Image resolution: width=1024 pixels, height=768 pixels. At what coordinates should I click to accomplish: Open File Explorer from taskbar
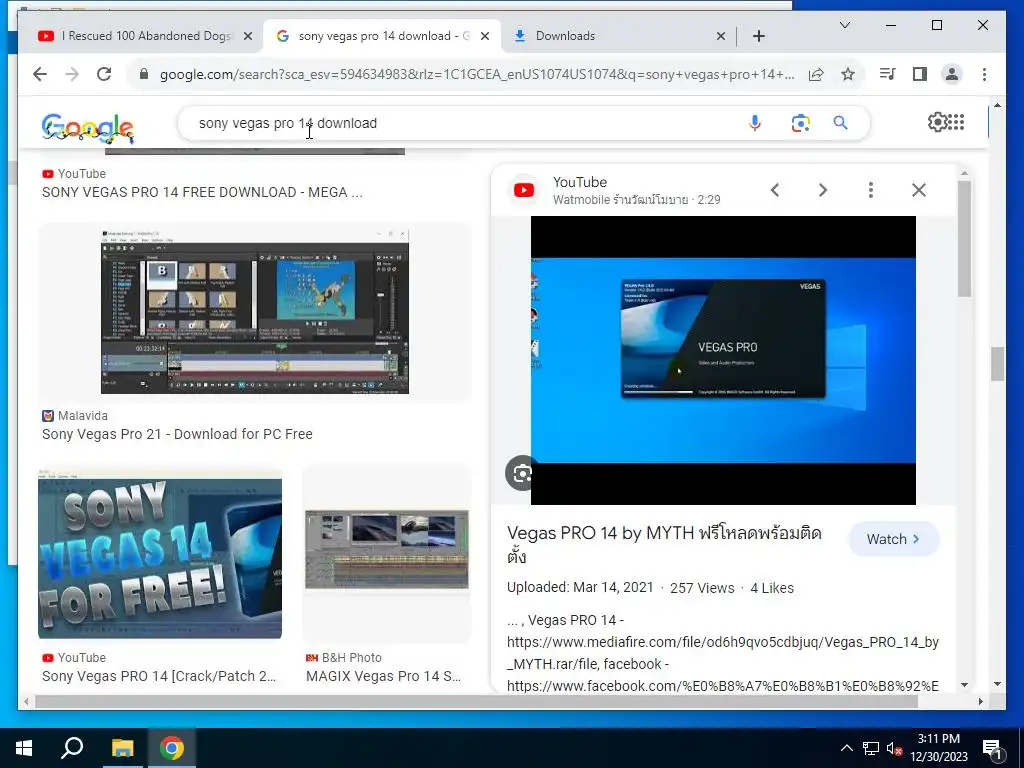point(122,748)
